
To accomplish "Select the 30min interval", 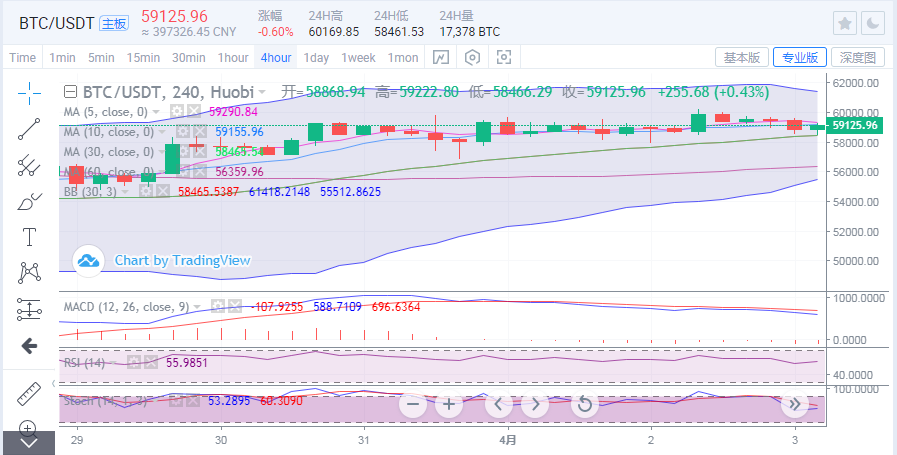I will click(x=189, y=58).
